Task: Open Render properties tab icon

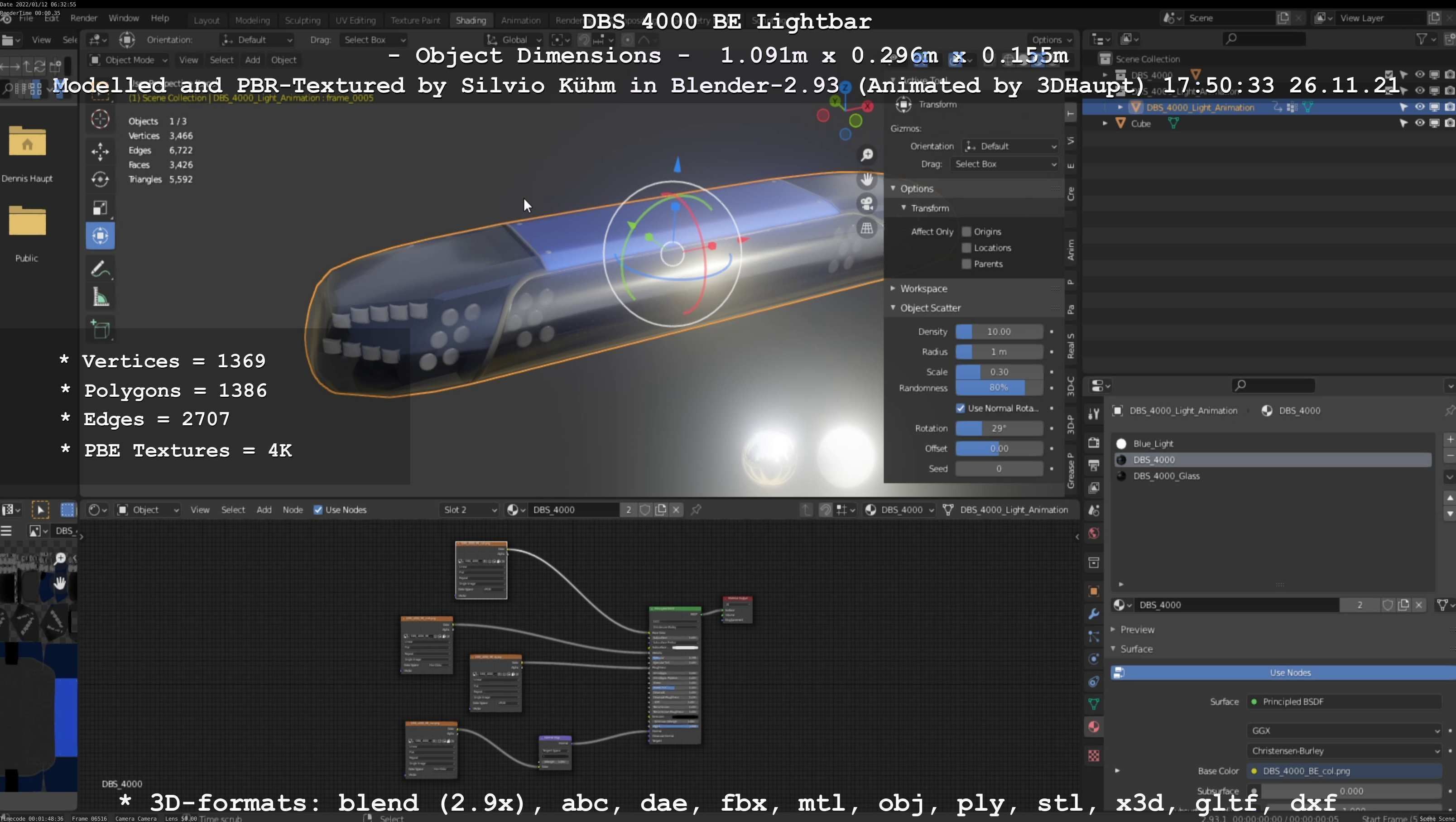Action: pos(1094,442)
